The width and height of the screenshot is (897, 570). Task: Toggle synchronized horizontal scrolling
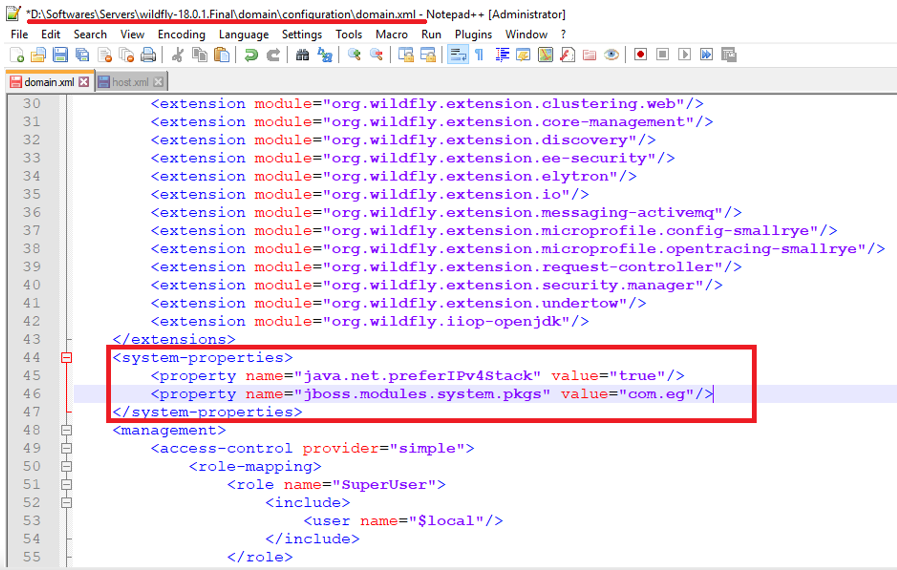428,55
